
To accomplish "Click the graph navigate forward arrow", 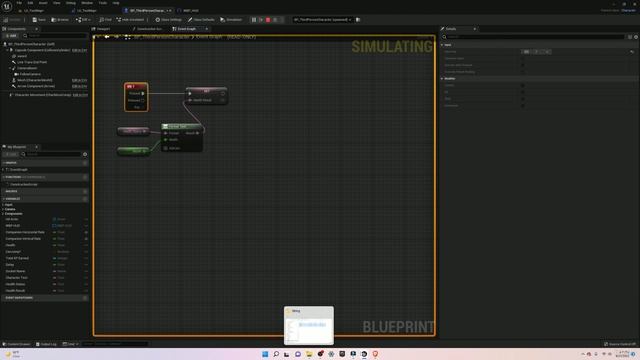I will point(116,37).
